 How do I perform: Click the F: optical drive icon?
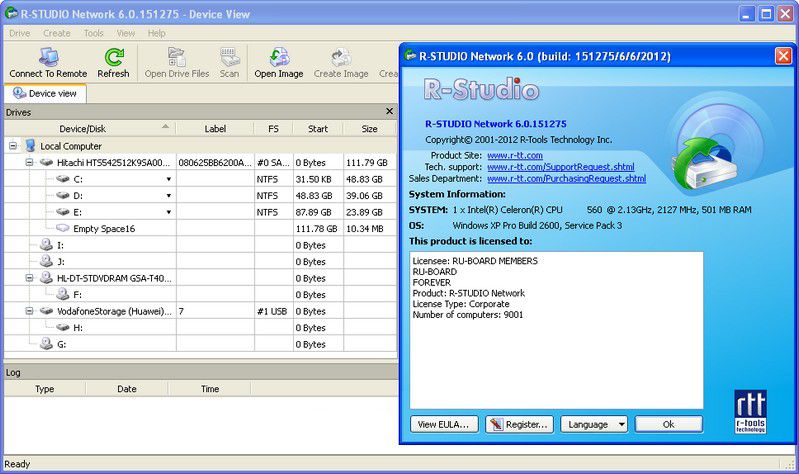(63, 294)
